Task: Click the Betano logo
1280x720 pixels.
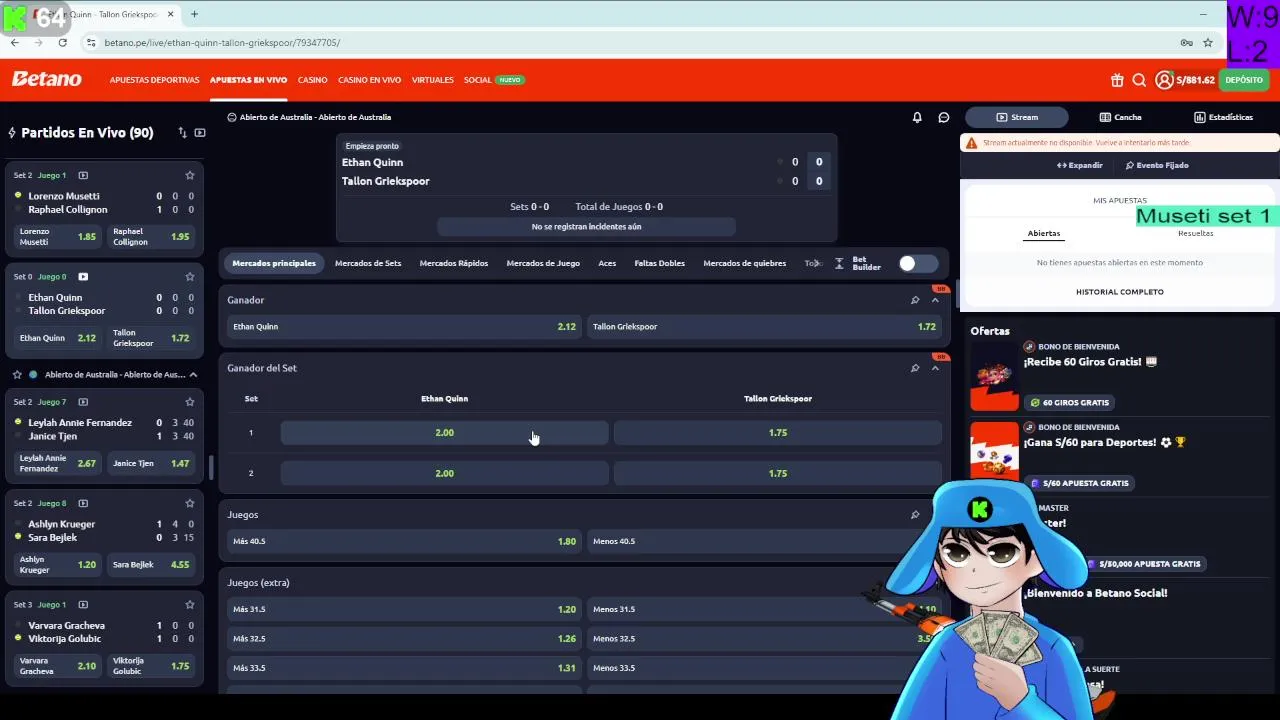Action: pos(47,79)
